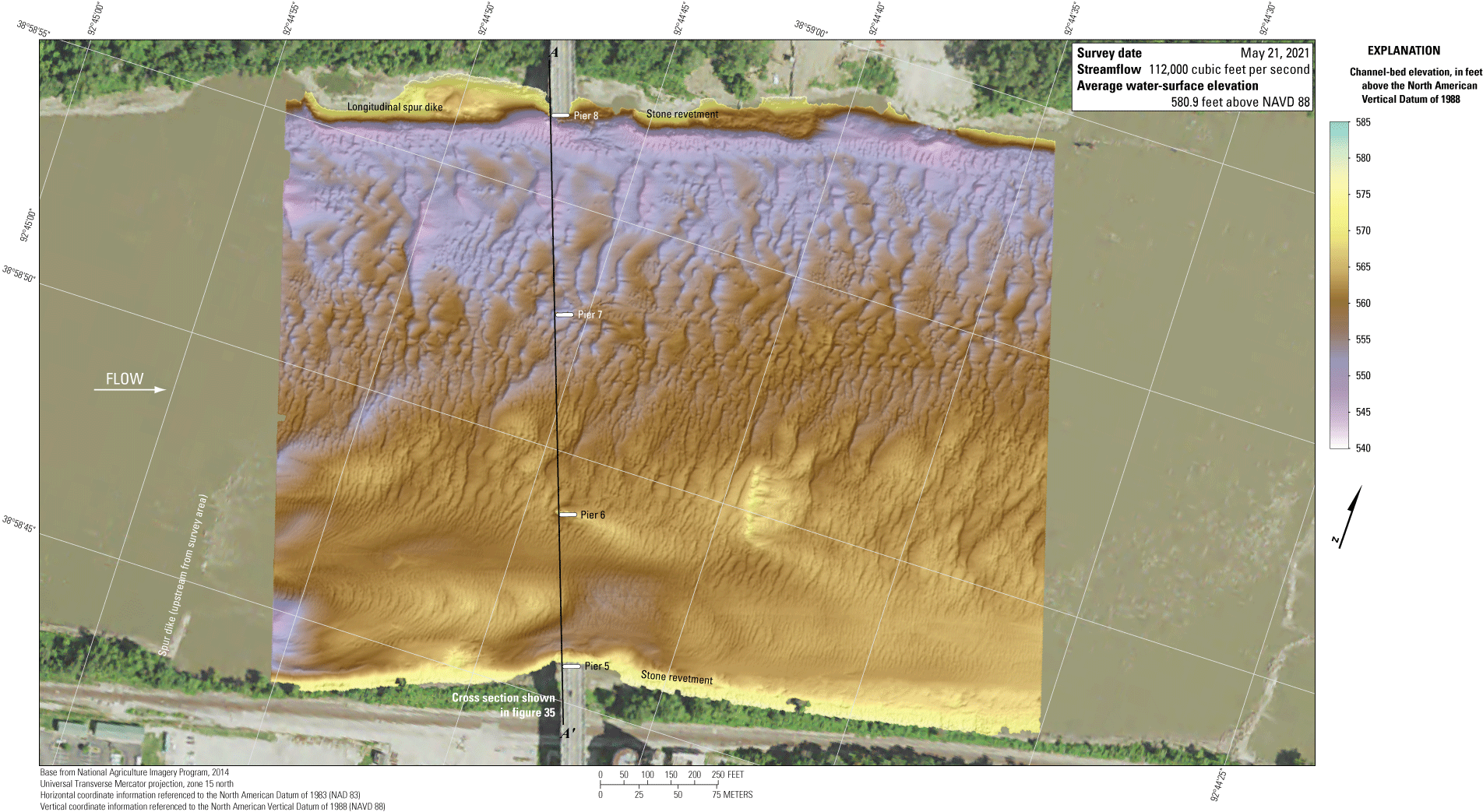Click the Streamflow label
Viewport: 1483px width, 812px height.
pyautogui.click(x=1108, y=69)
